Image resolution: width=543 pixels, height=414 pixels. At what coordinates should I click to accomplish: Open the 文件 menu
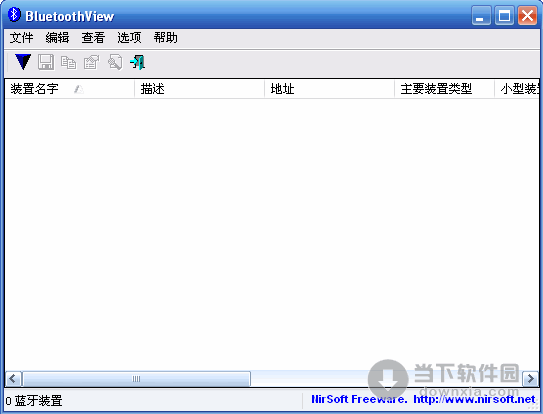pyautogui.click(x=21, y=38)
